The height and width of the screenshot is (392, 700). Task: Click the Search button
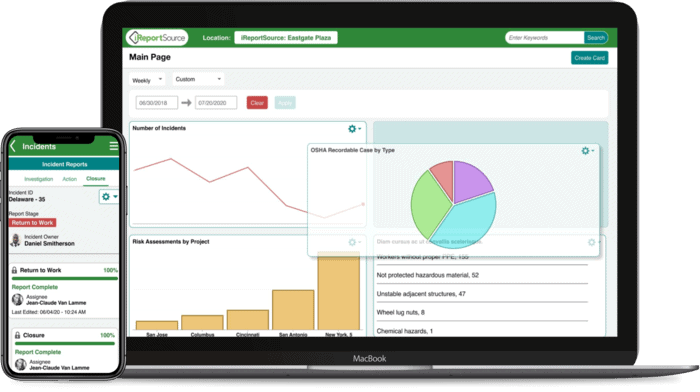tap(596, 38)
